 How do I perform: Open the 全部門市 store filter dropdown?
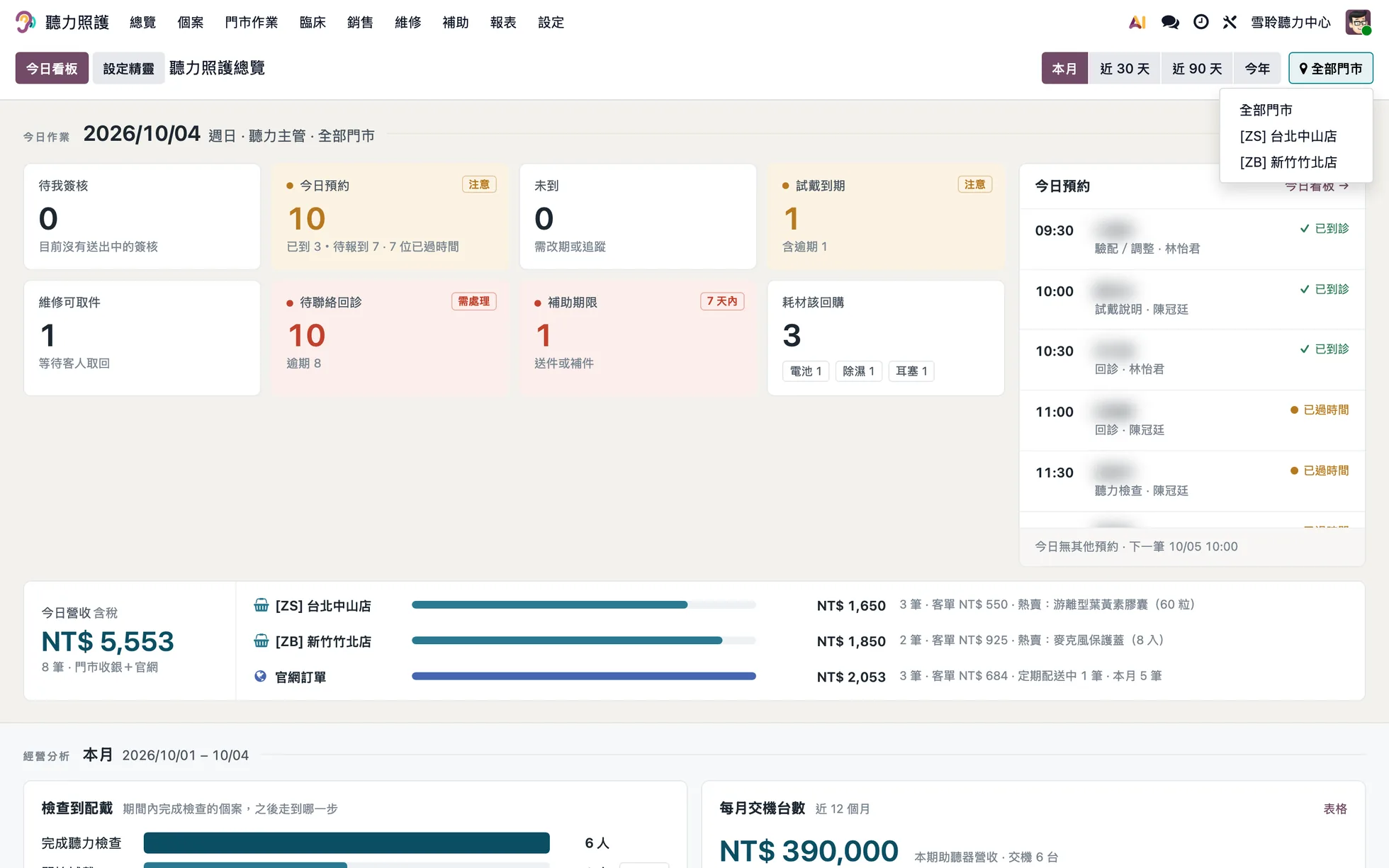click(1330, 68)
